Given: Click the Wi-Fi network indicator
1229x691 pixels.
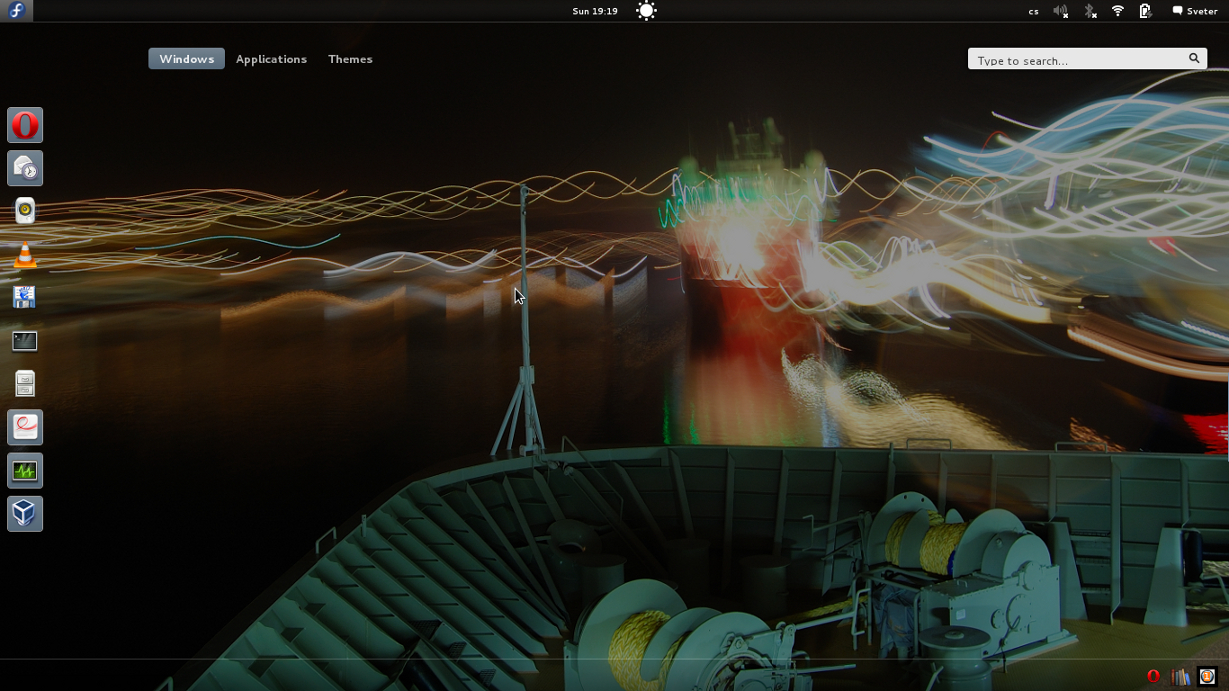Looking at the screenshot, I should point(1118,11).
